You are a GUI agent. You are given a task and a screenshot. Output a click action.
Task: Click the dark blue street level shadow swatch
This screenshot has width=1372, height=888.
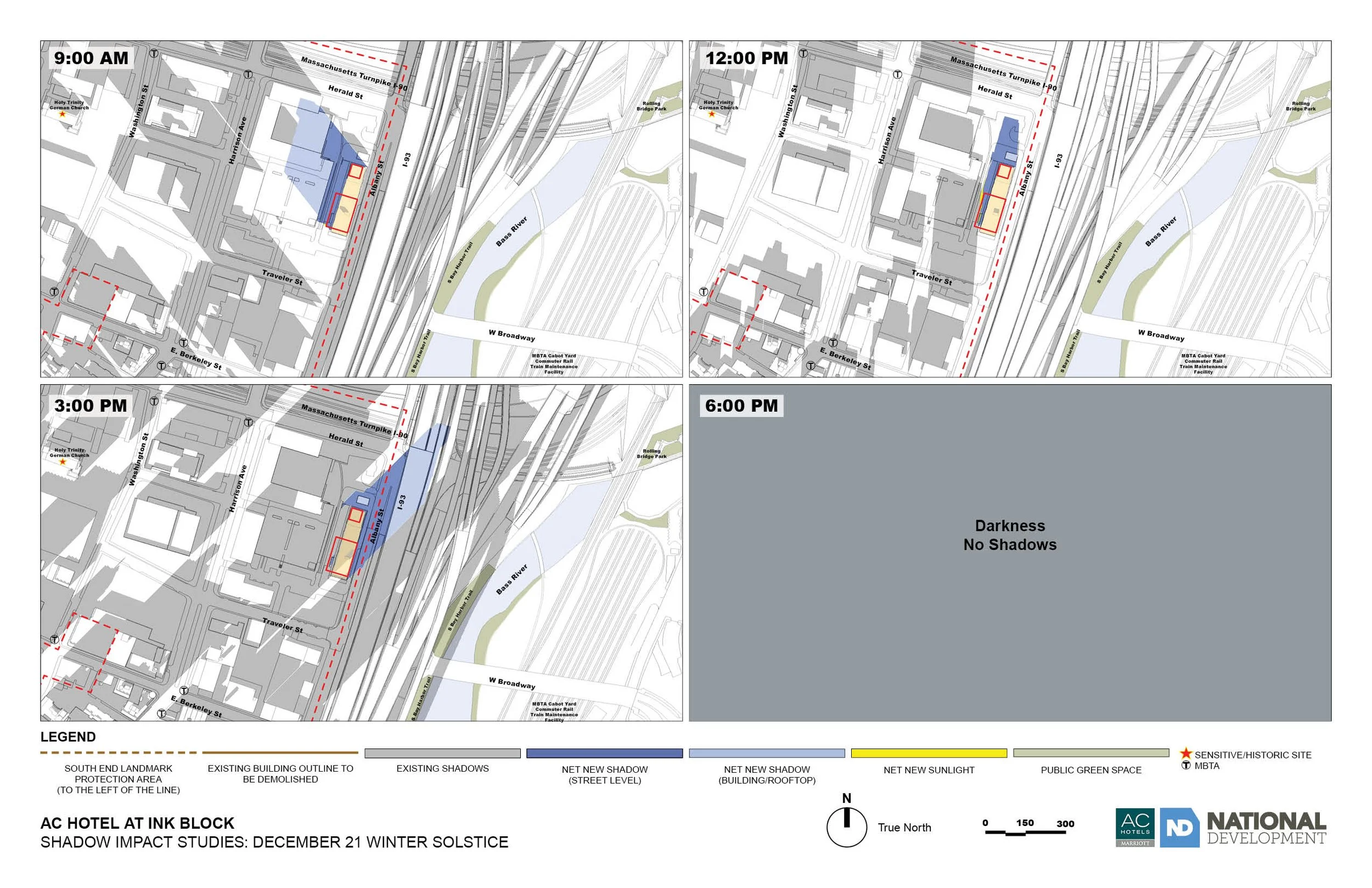[x=604, y=753]
